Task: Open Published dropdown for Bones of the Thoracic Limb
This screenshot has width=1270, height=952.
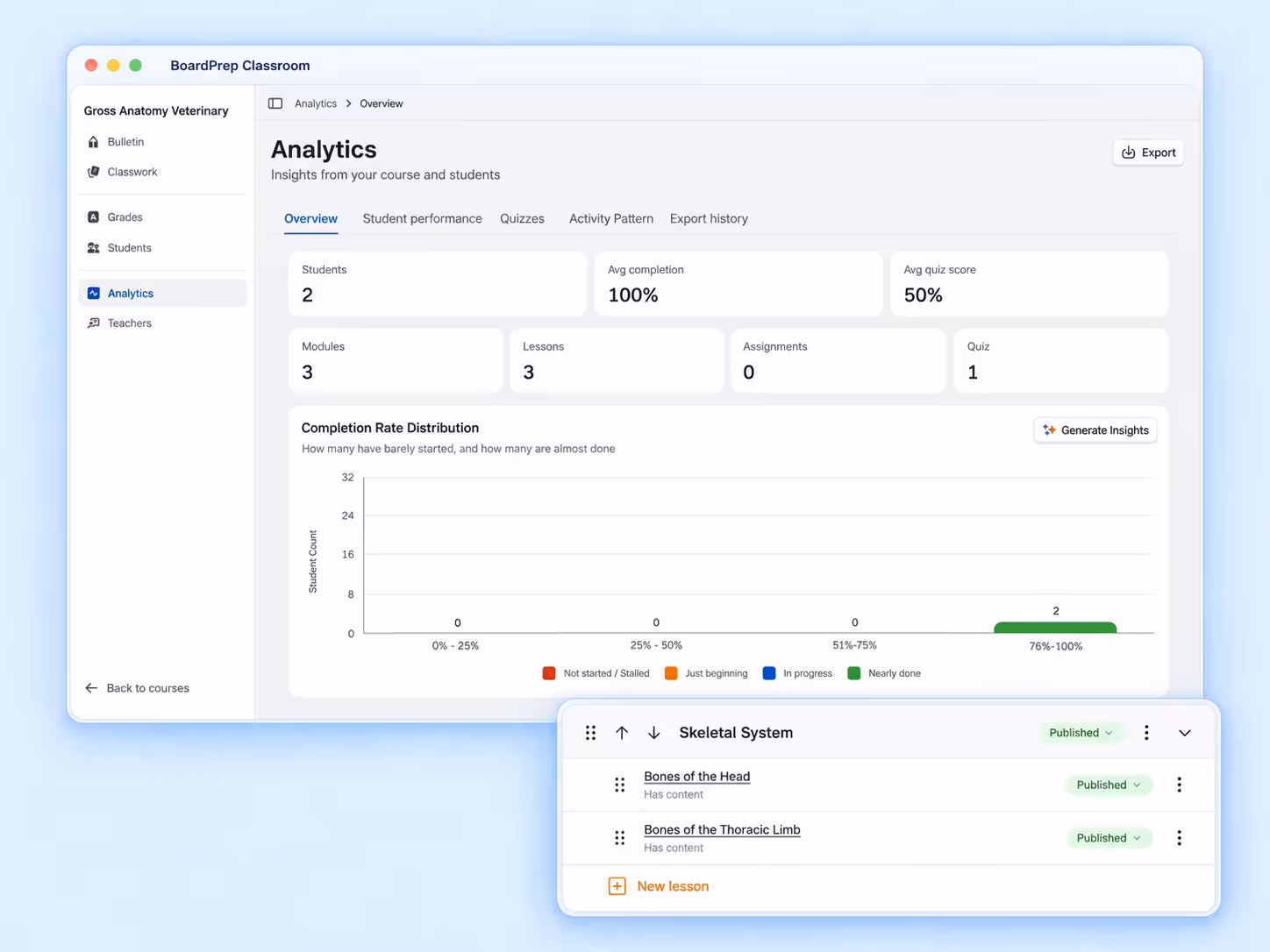Action: [x=1109, y=838]
